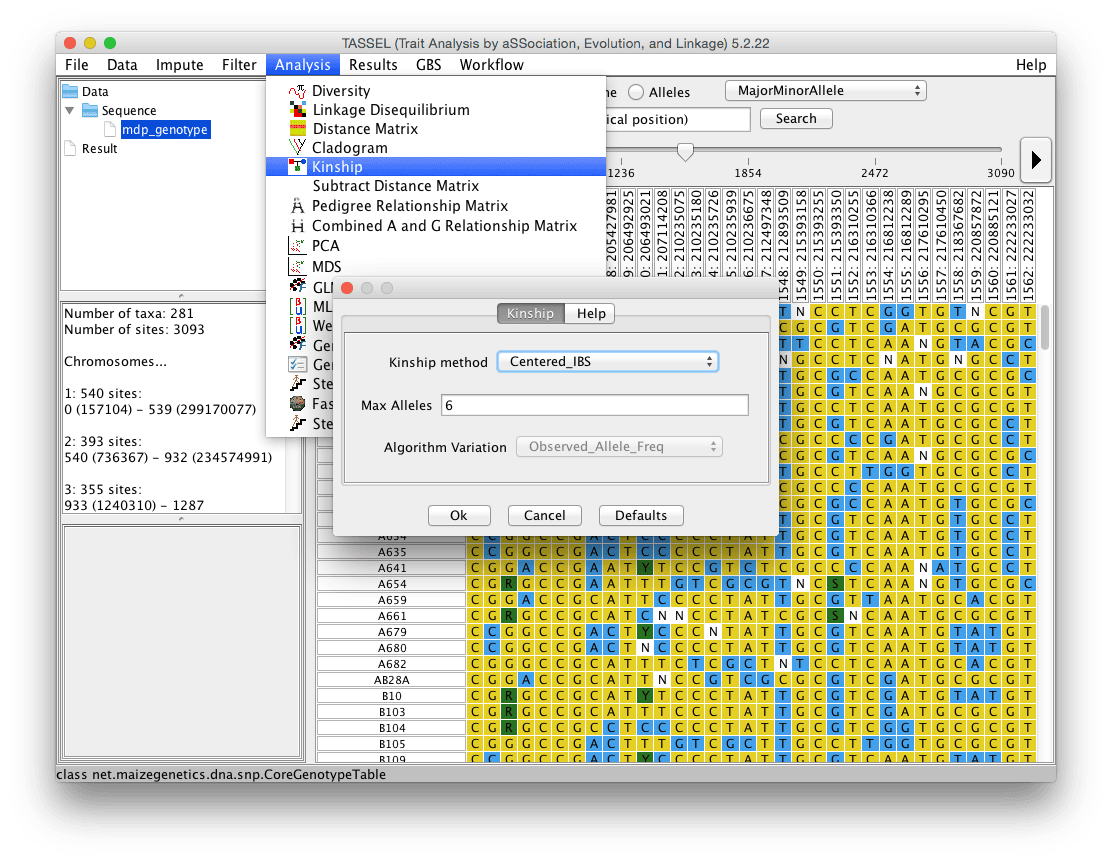Image resolution: width=1112 pixels, height=862 pixels.
Task: Click the MLM icon in the Analysis menu
Action: (298, 306)
